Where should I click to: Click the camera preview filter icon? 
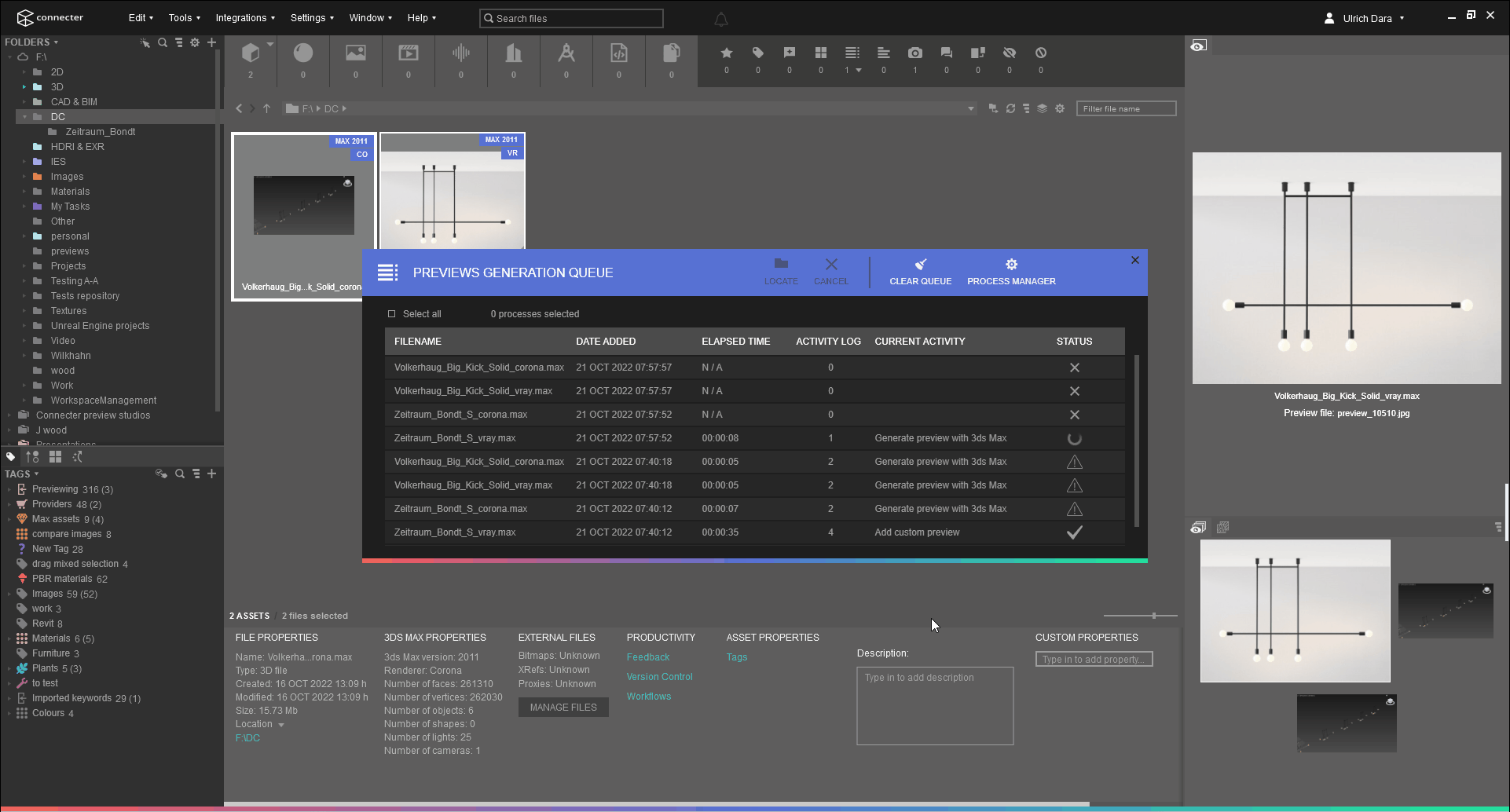click(915, 53)
